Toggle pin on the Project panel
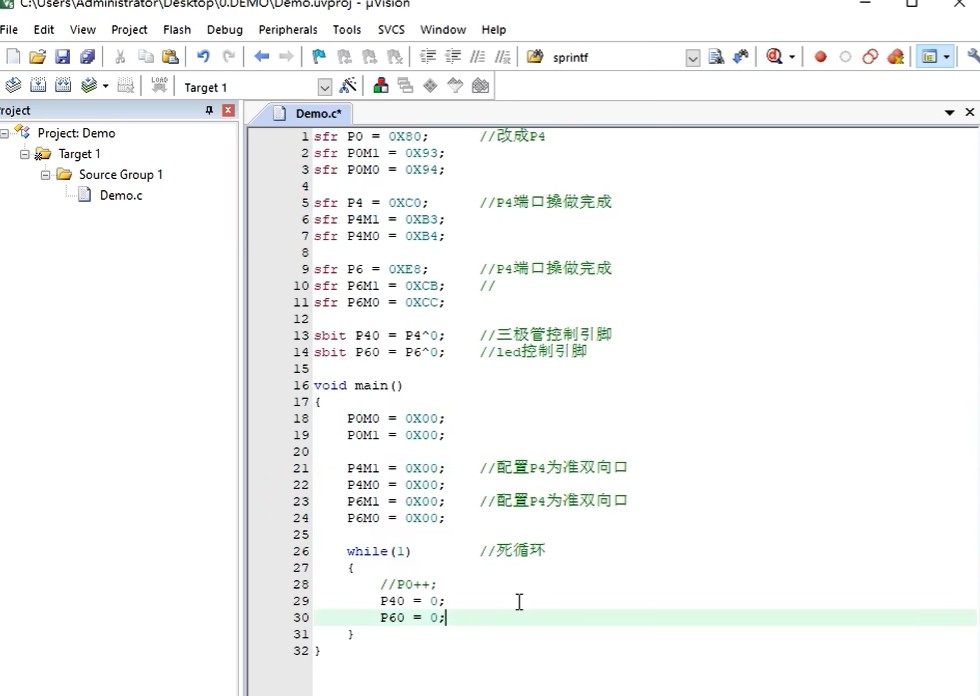 (x=209, y=111)
